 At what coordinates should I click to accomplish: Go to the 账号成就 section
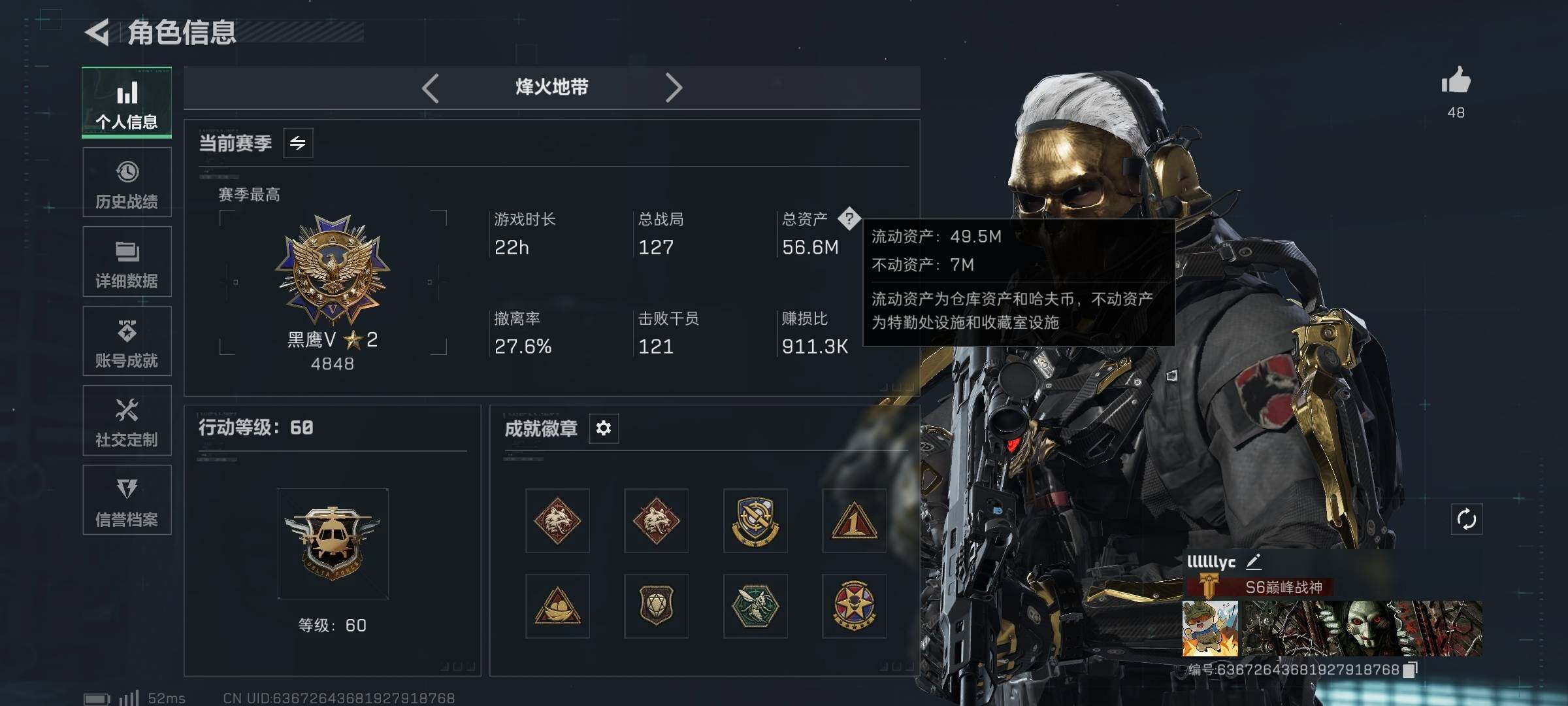point(127,341)
